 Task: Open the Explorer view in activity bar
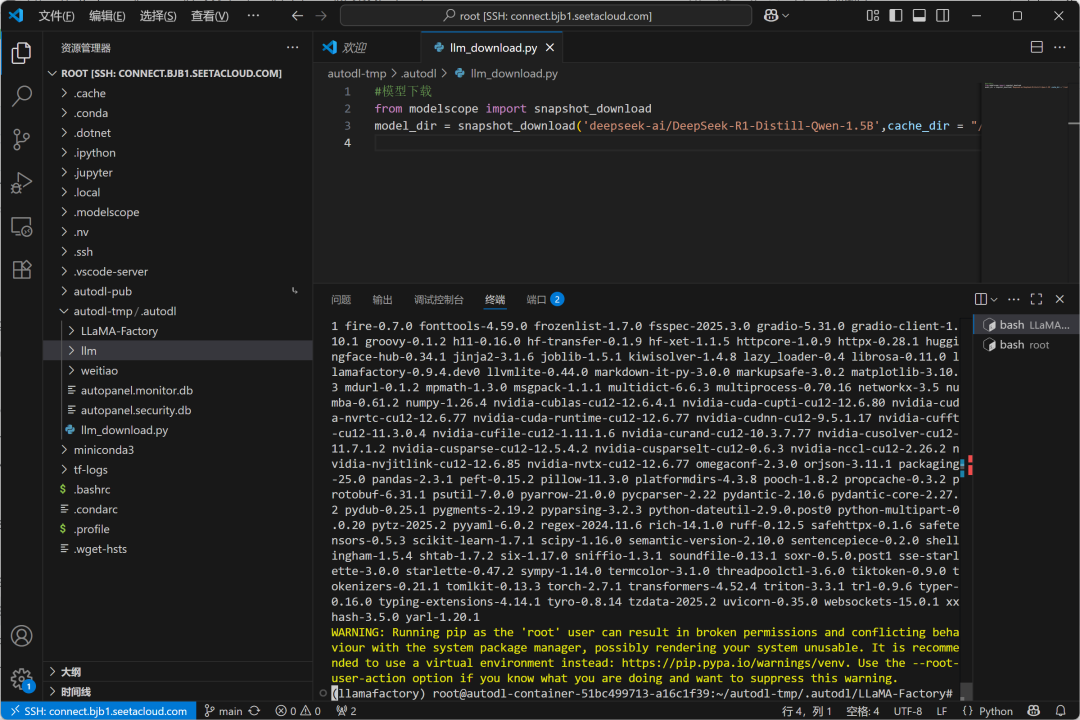tap(21, 53)
